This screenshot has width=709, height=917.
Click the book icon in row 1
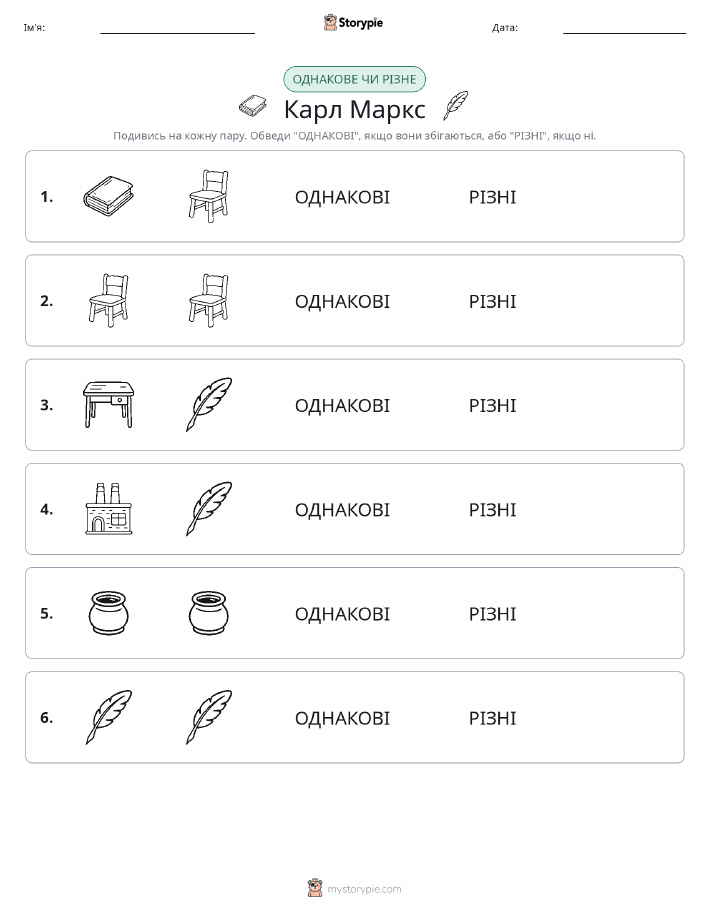(108, 196)
